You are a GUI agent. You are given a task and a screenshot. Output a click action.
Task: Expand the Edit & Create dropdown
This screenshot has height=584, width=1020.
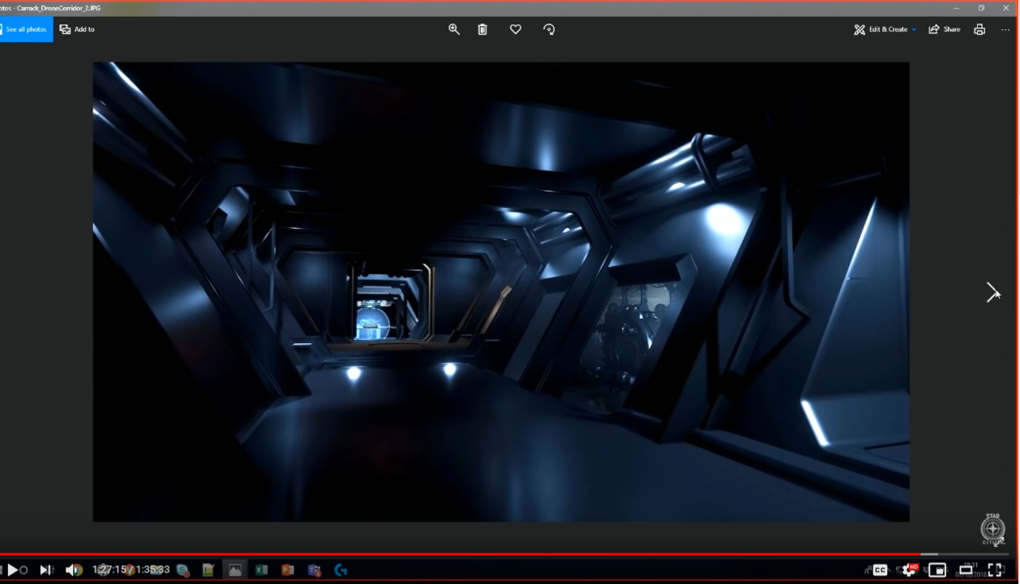[x=885, y=30]
